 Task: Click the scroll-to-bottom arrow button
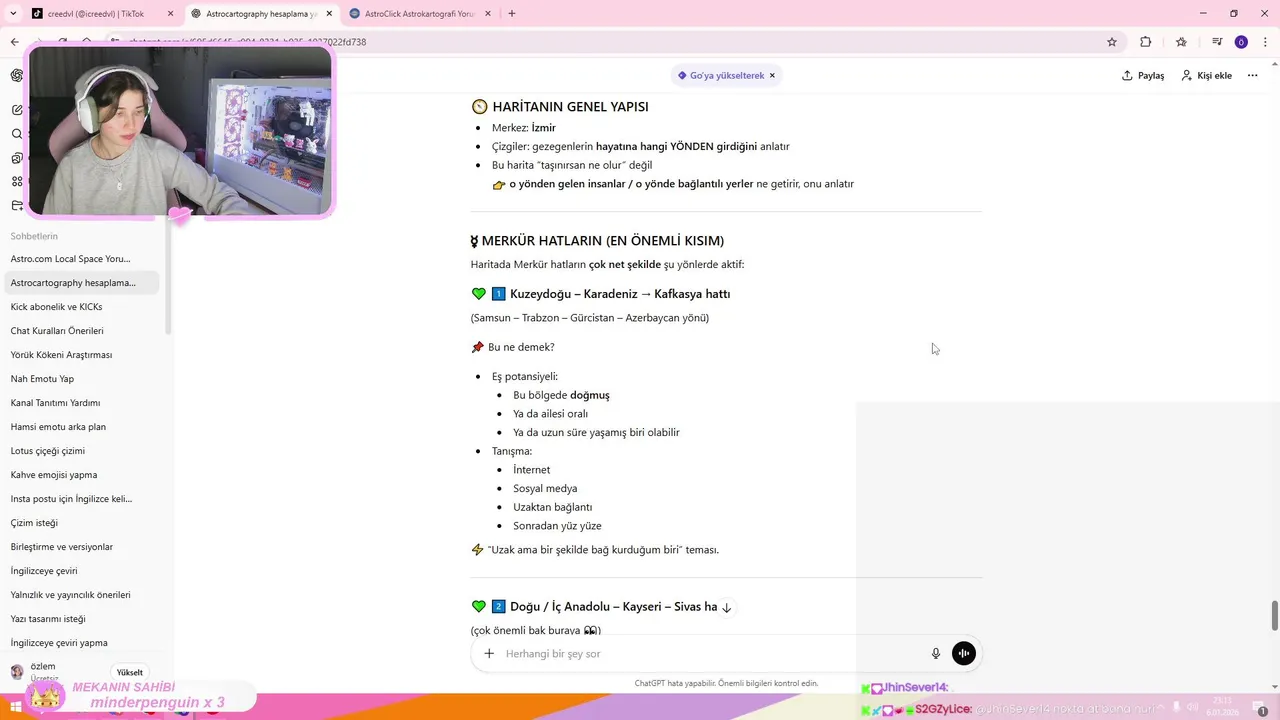tap(727, 607)
